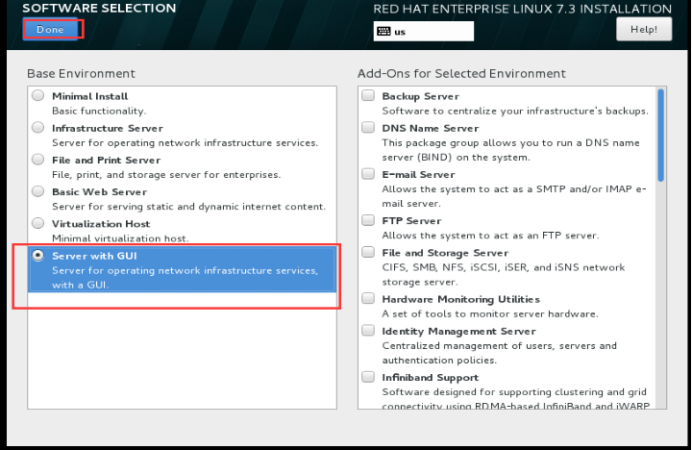692x450 pixels.
Task: Select Virtualization Host environment
Action: pos(38,223)
